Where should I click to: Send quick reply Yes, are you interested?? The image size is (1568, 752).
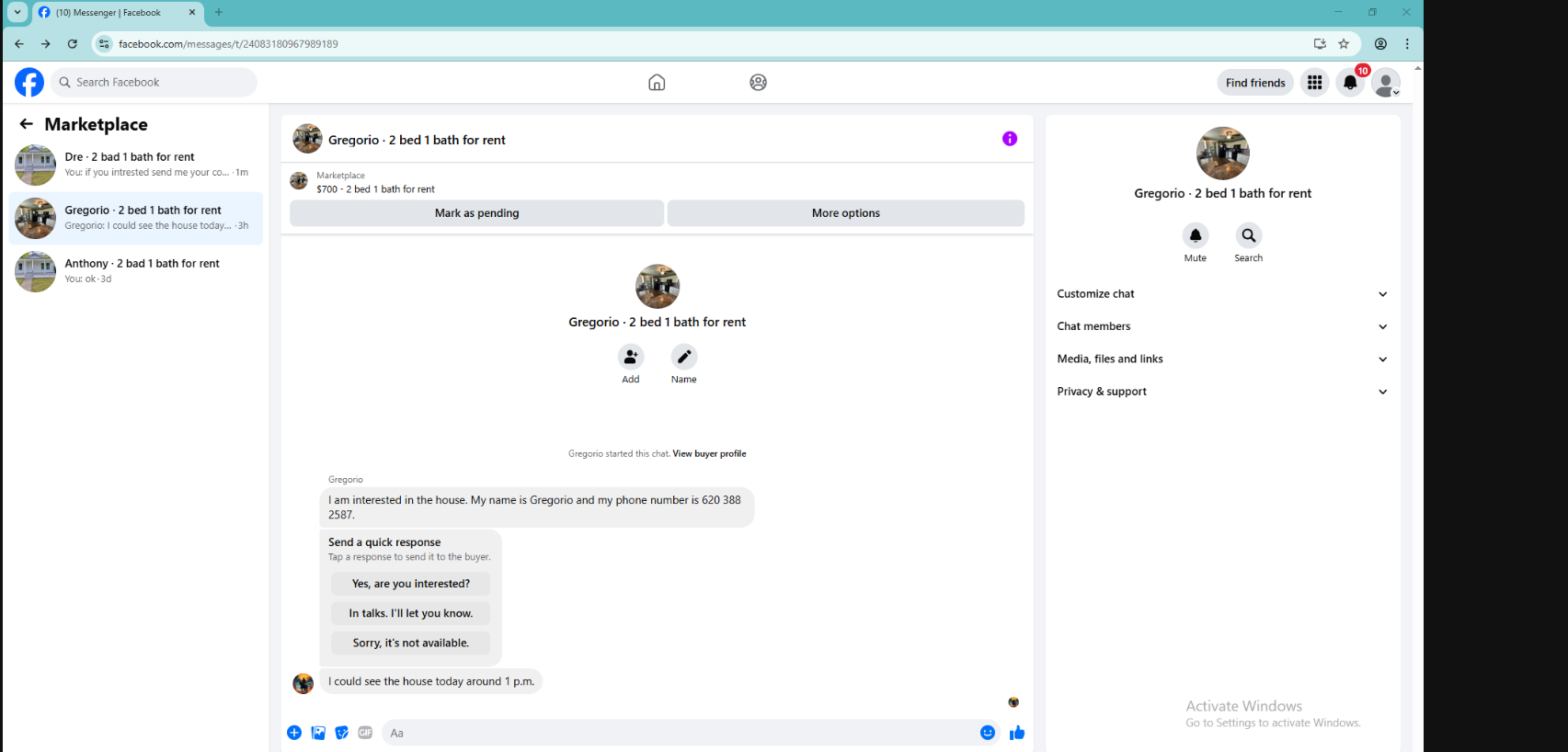410,584
